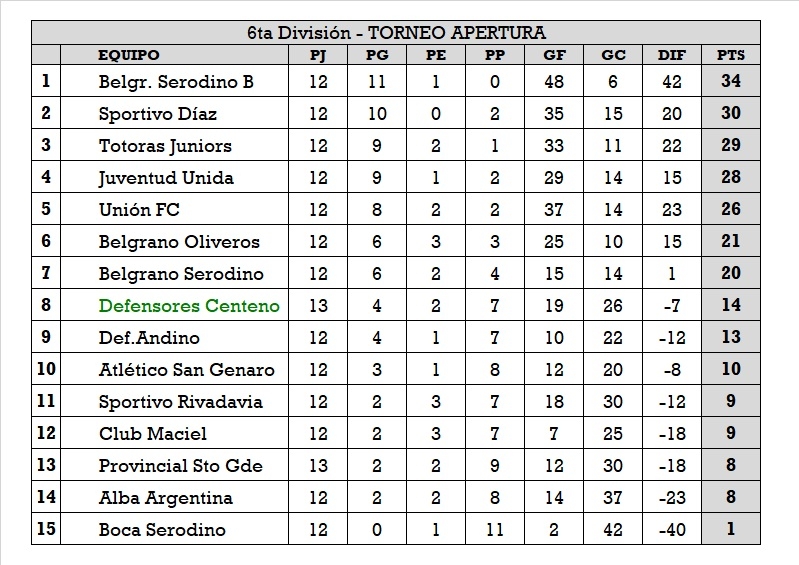Click the DIF column header

(671, 56)
